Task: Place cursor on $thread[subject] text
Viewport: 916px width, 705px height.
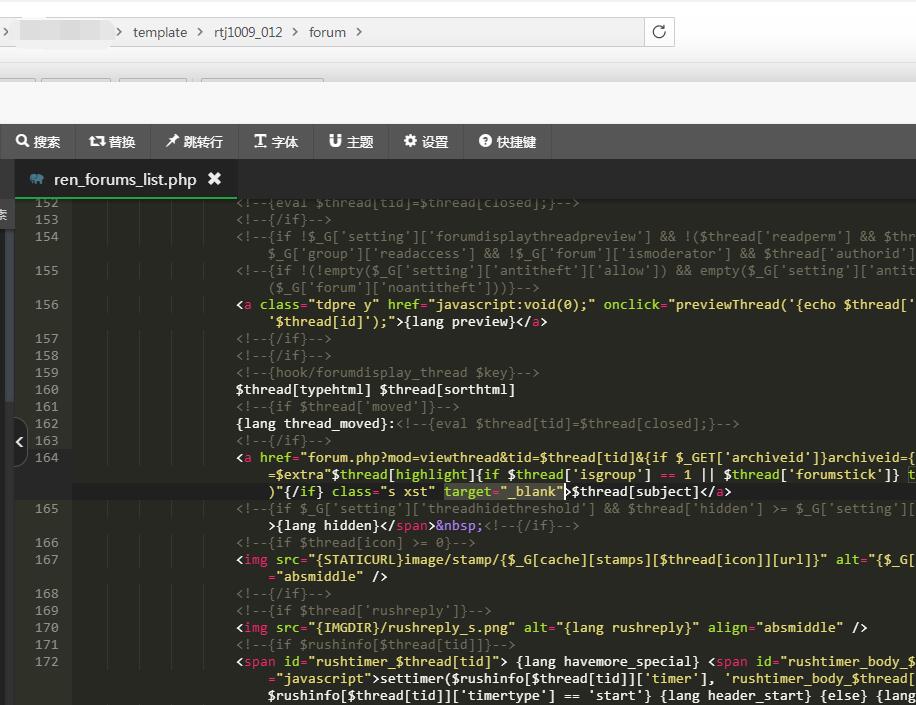Action: [635, 492]
